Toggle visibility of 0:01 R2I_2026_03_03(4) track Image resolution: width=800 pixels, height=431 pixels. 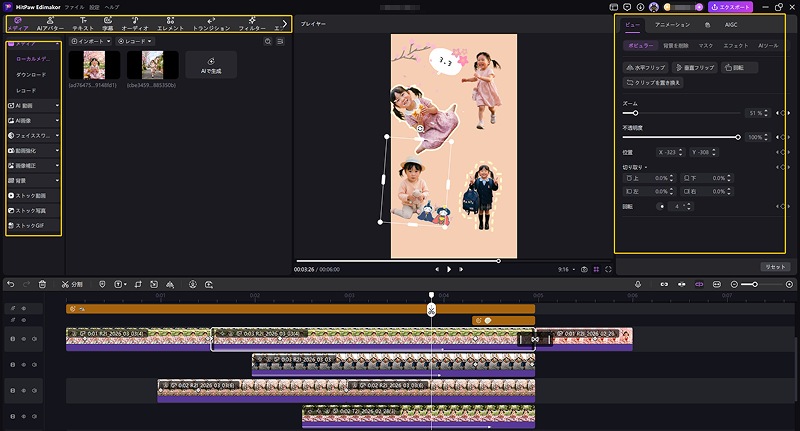23,339
